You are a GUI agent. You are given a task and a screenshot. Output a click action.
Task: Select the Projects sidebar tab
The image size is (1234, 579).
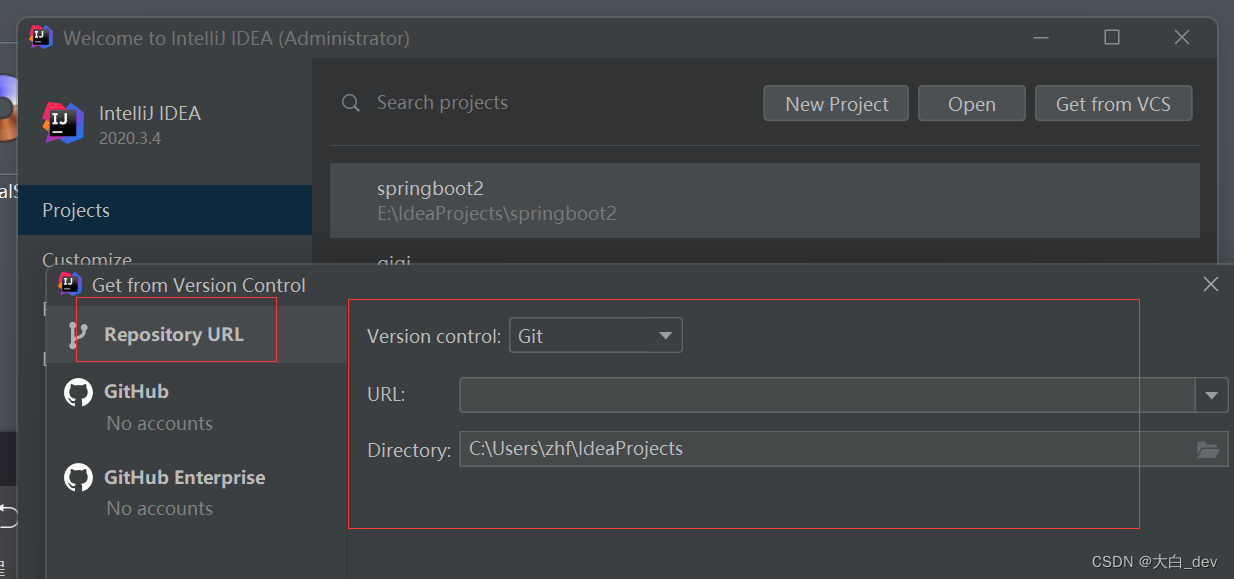tap(165, 210)
